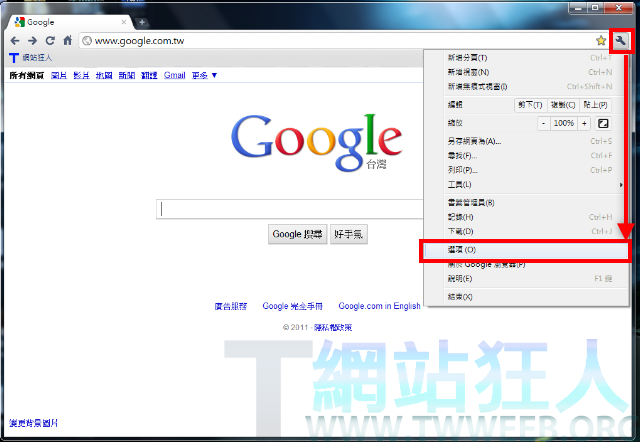Click the globe site info icon
Screen dimensions: 640x442
(87, 41)
